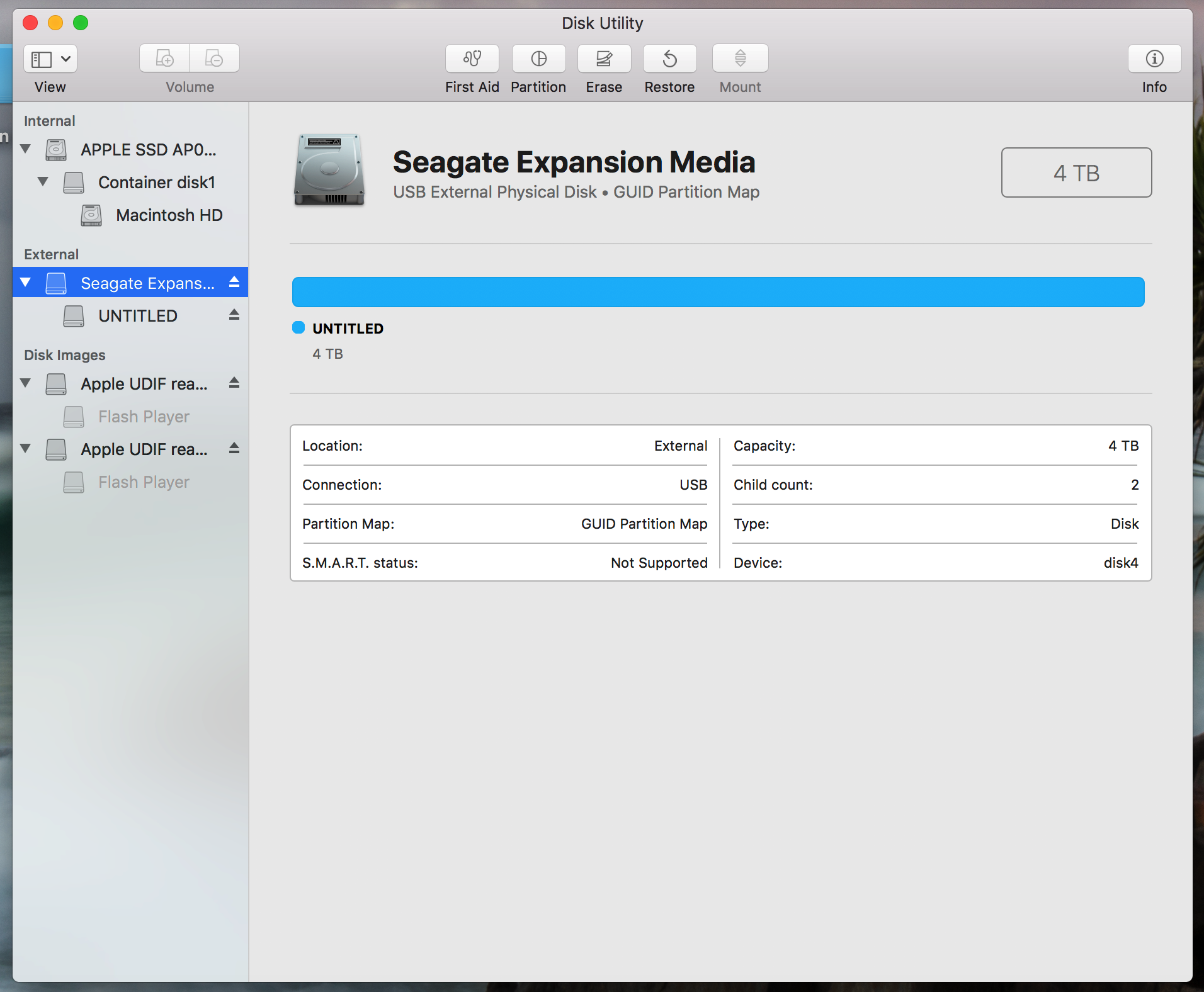1204x992 pixels.
Task: Close the Disk Utility window
Action: point(30,23)
